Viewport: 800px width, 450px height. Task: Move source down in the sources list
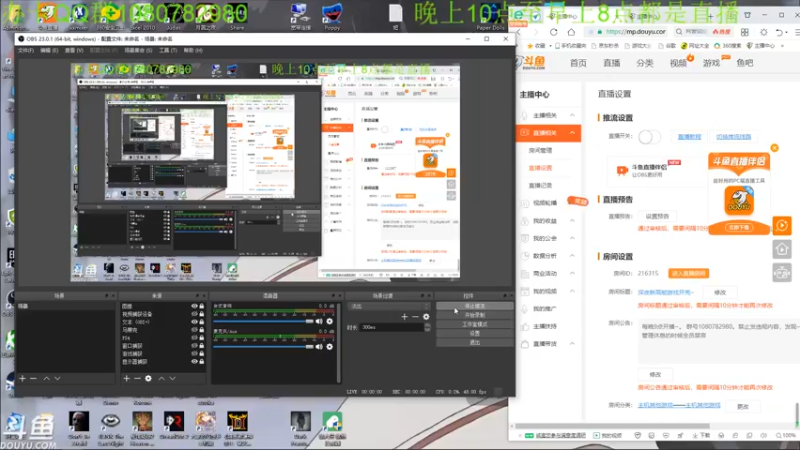click(172, 379)
